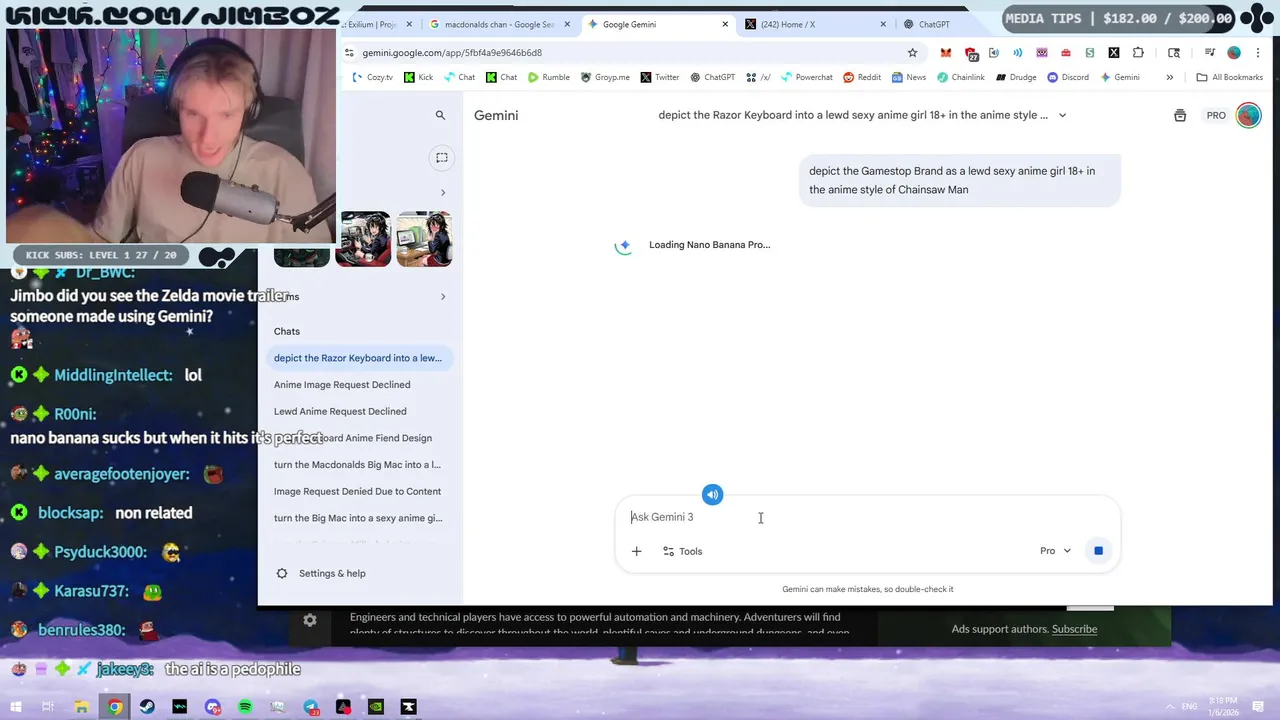Open File Explorer from the taskbar
Image resolution: width=1280 pixels, height=720 pixels.
[x=82, y=707]
